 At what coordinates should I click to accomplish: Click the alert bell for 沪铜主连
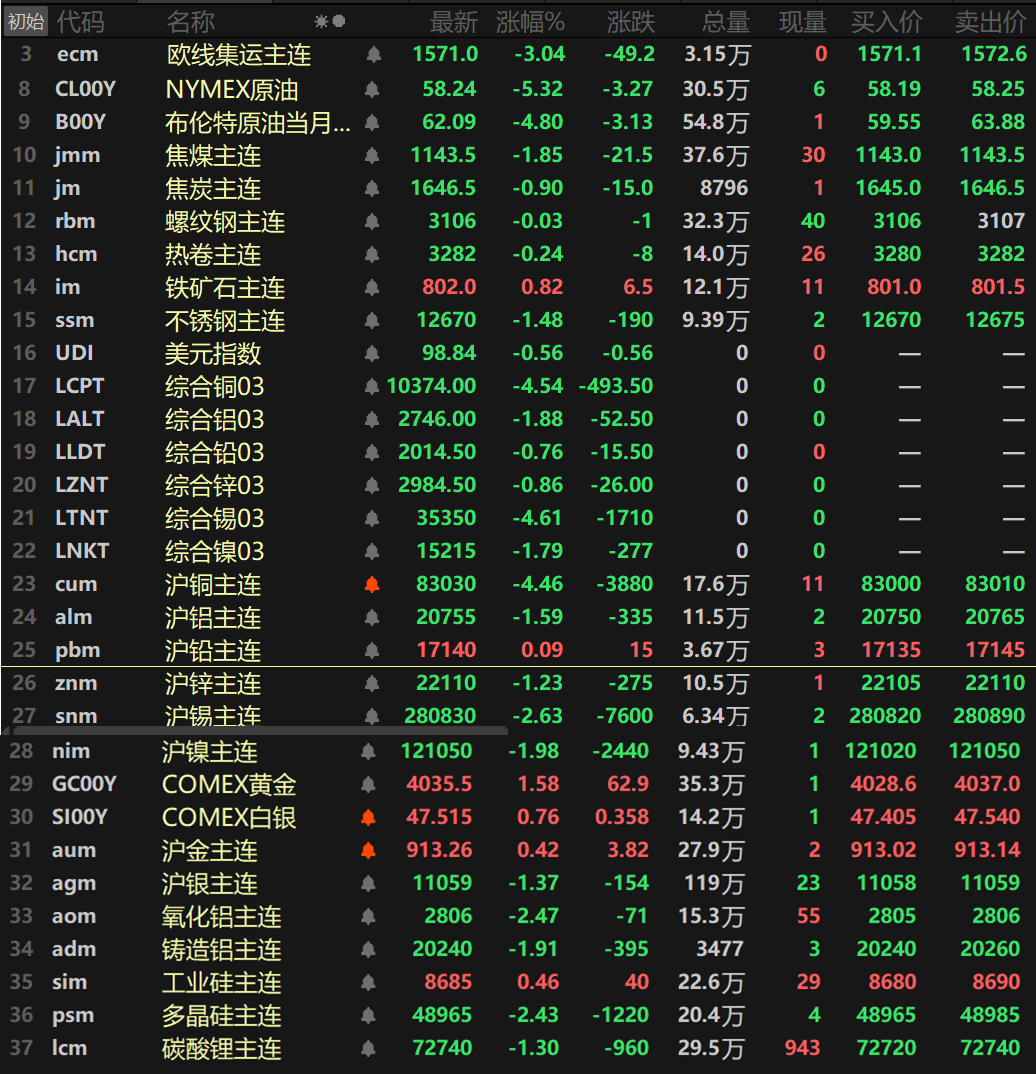click(x=372, y=585)
